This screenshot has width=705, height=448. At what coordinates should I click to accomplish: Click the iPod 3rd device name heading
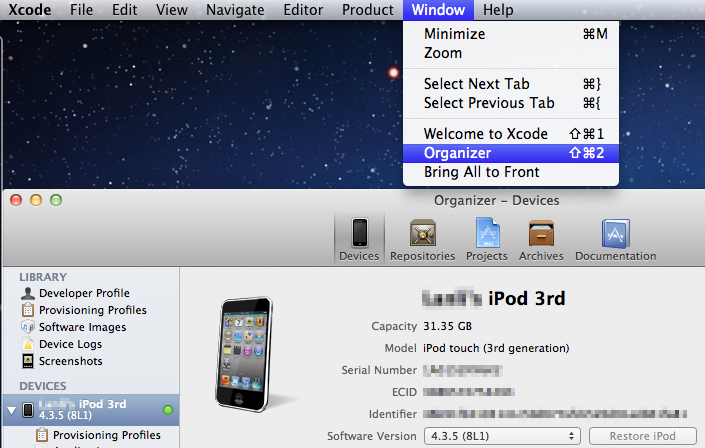(x=494, y=298)
